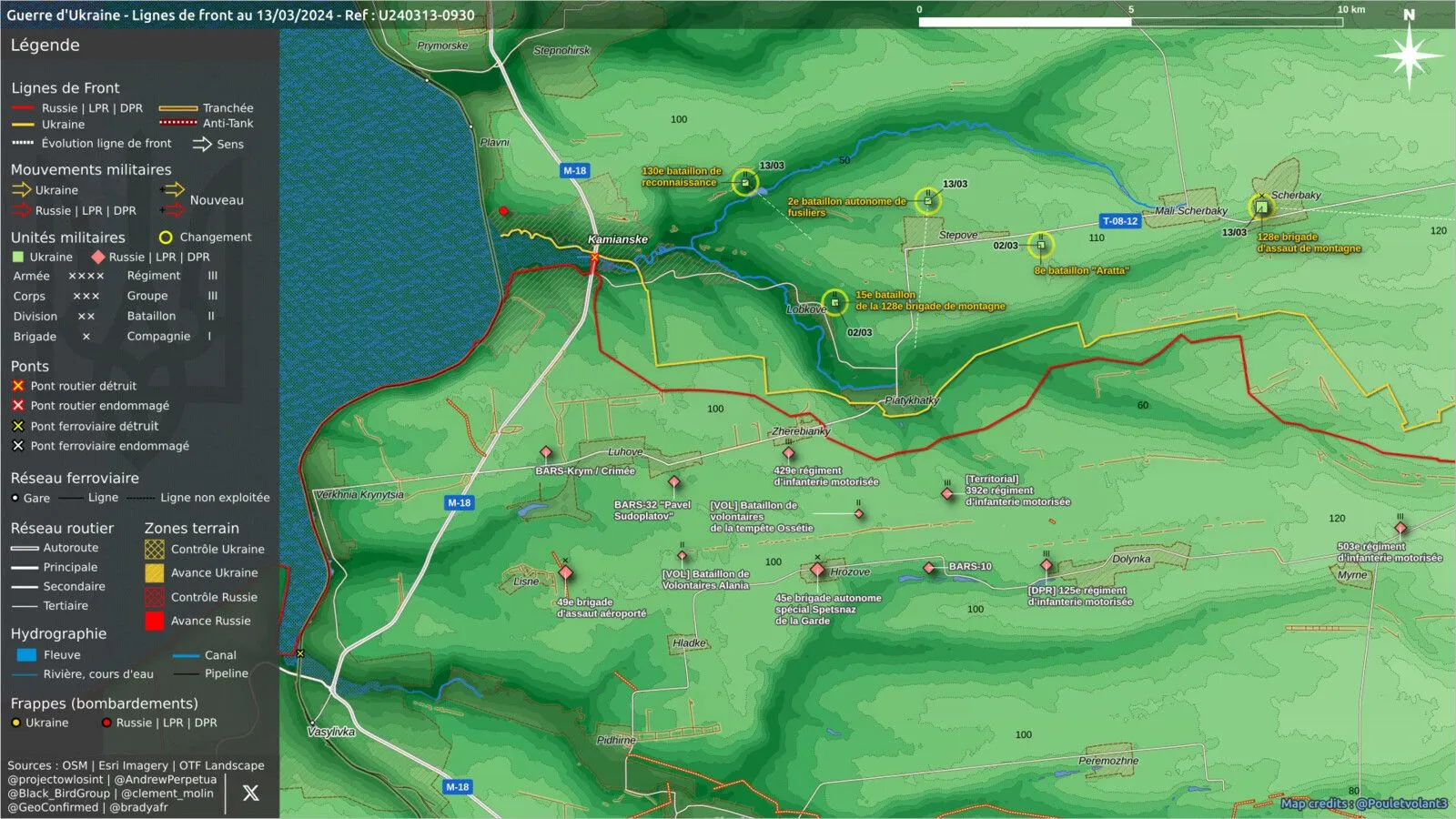Click the 8e bataillon Aratta unit circle
Screen dimensions: 1456x819
point(1041,245)
